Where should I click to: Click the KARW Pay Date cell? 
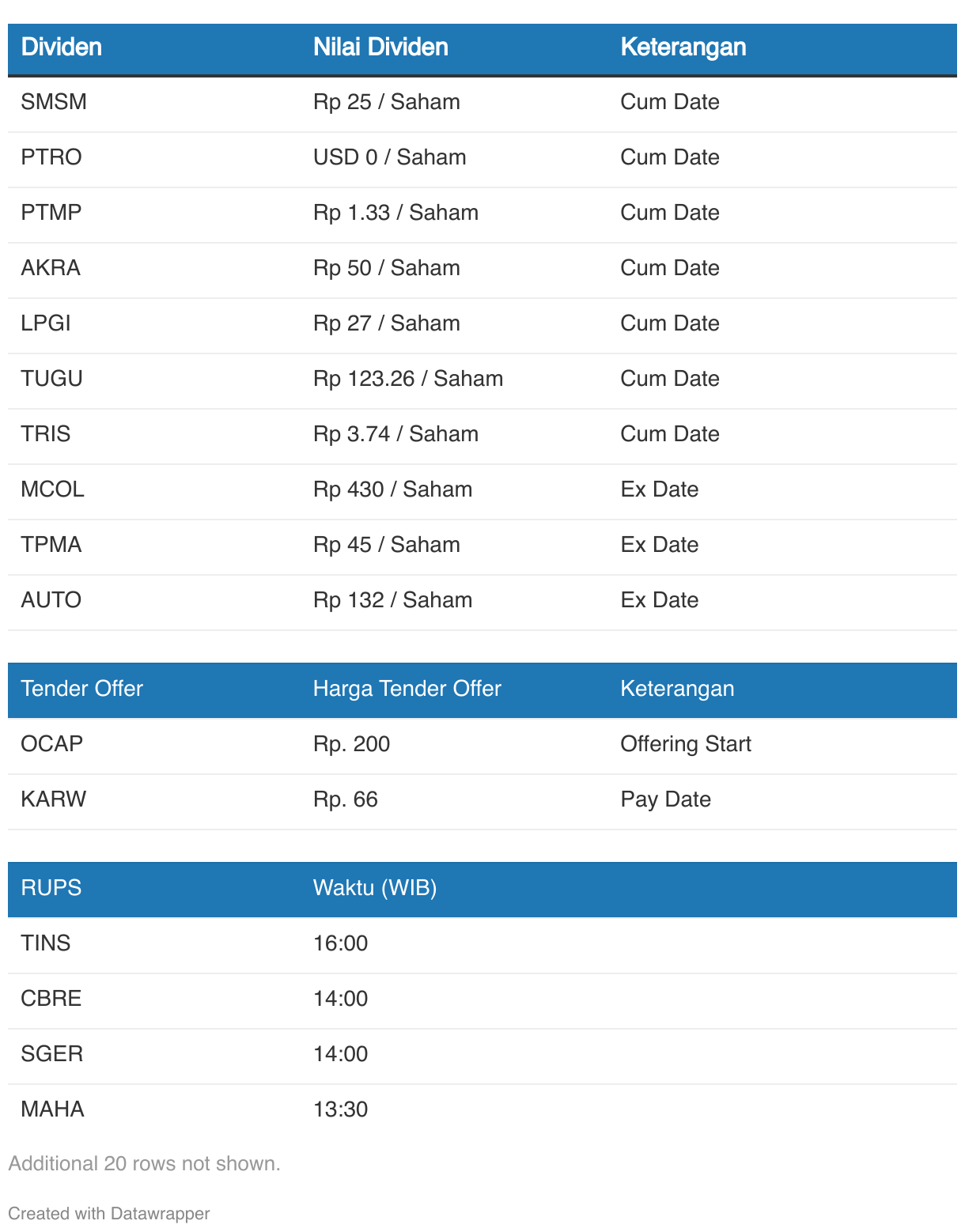click(665, 799)
